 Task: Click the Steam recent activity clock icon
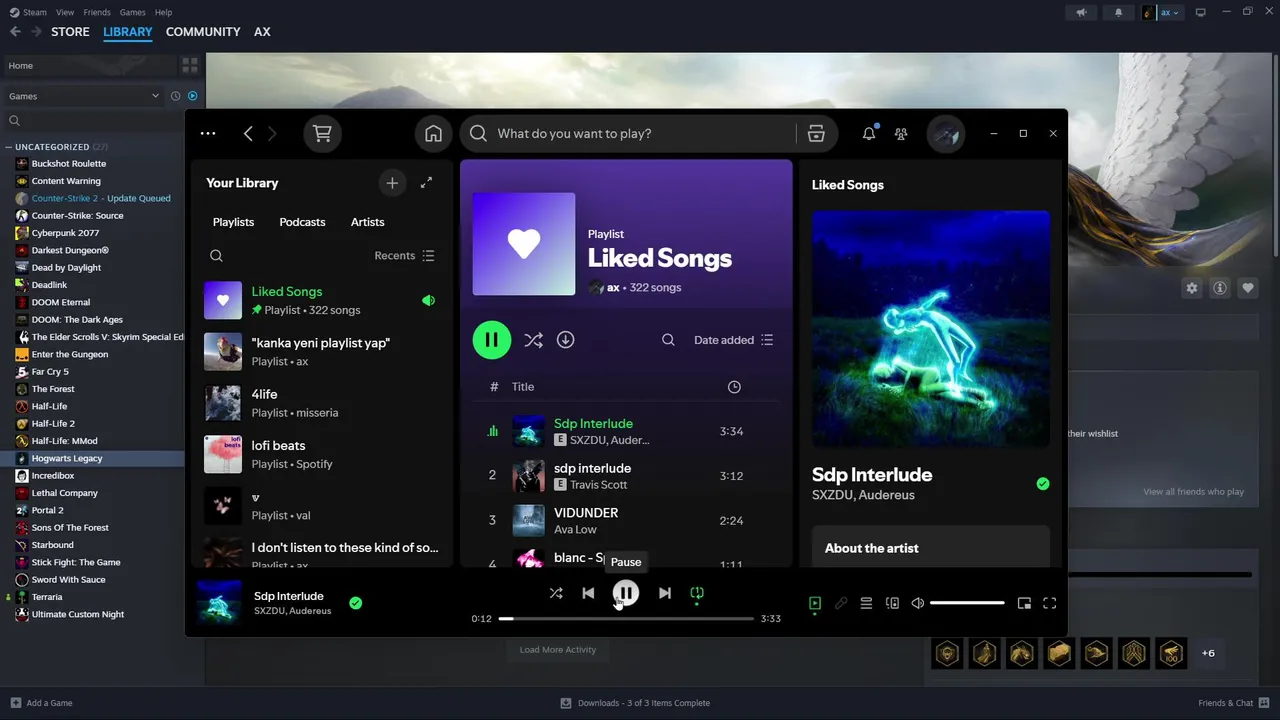coord(175,96)
